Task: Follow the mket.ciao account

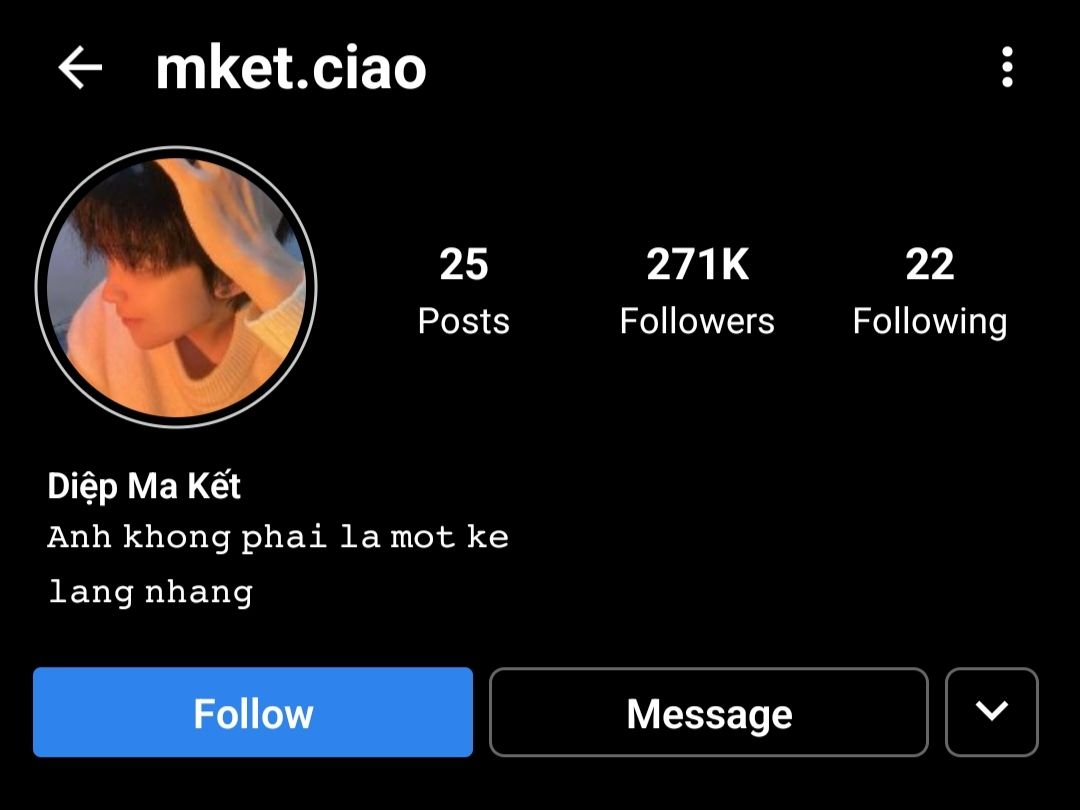Action: tap(253, 712)
